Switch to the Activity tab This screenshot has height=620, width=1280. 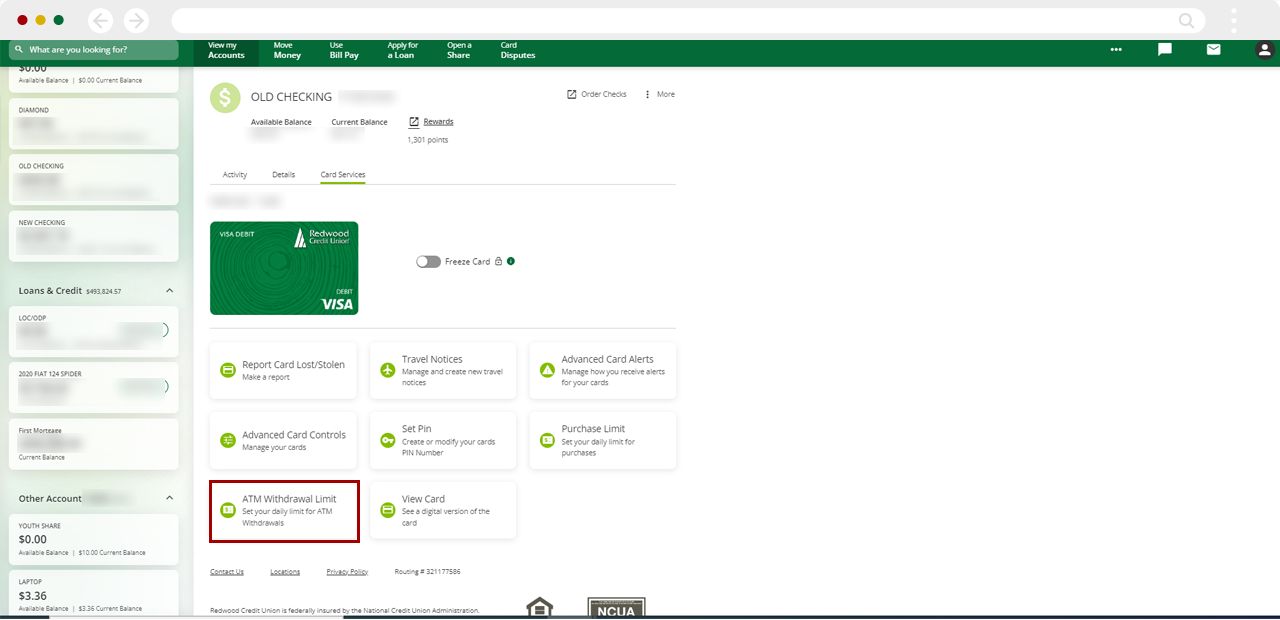coord(235,175)
